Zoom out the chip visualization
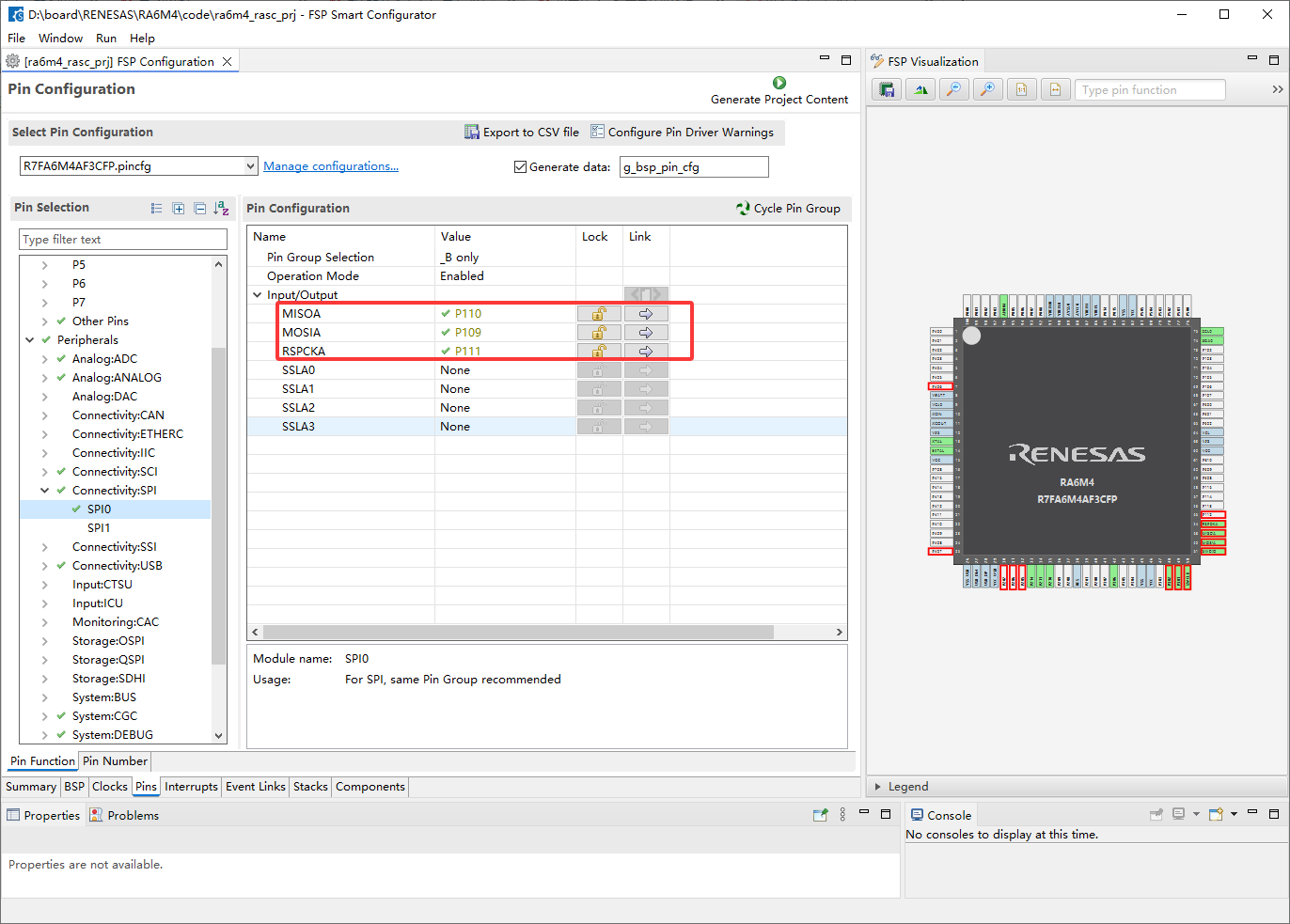The height and width of the screenshot is (924, 1290). (x=954, y=89)
